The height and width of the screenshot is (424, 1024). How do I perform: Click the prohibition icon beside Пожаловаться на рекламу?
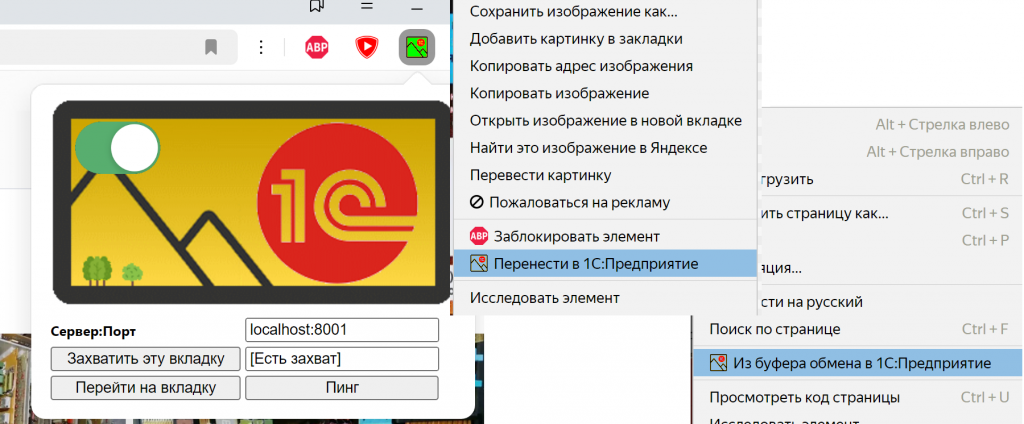477,203
